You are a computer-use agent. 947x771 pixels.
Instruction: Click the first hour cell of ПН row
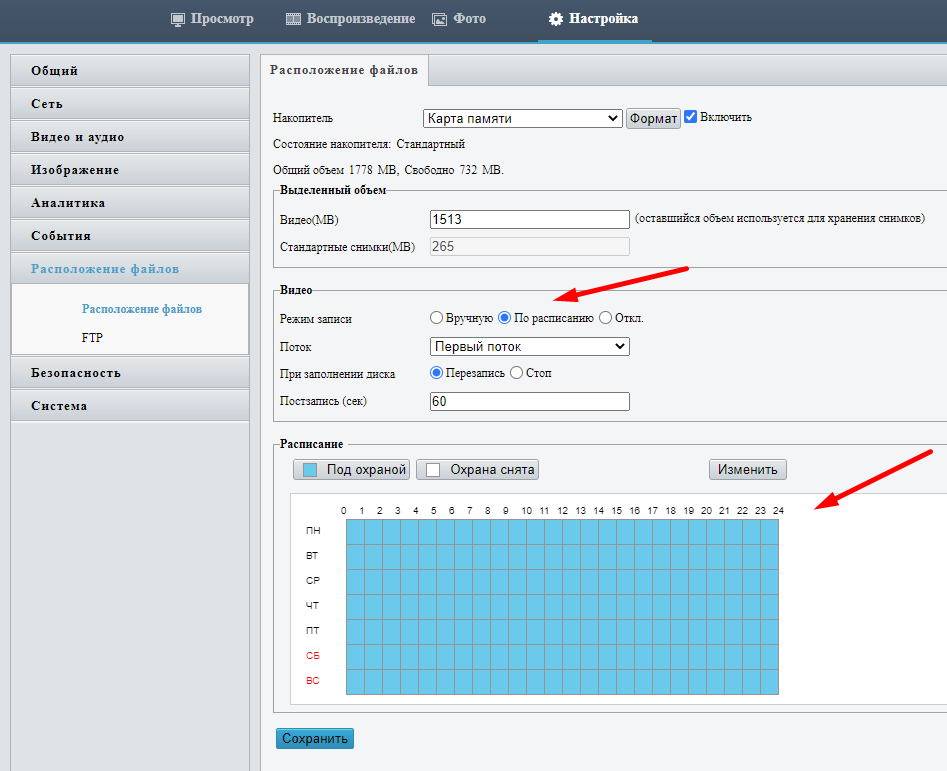click(x=356, y=532)
